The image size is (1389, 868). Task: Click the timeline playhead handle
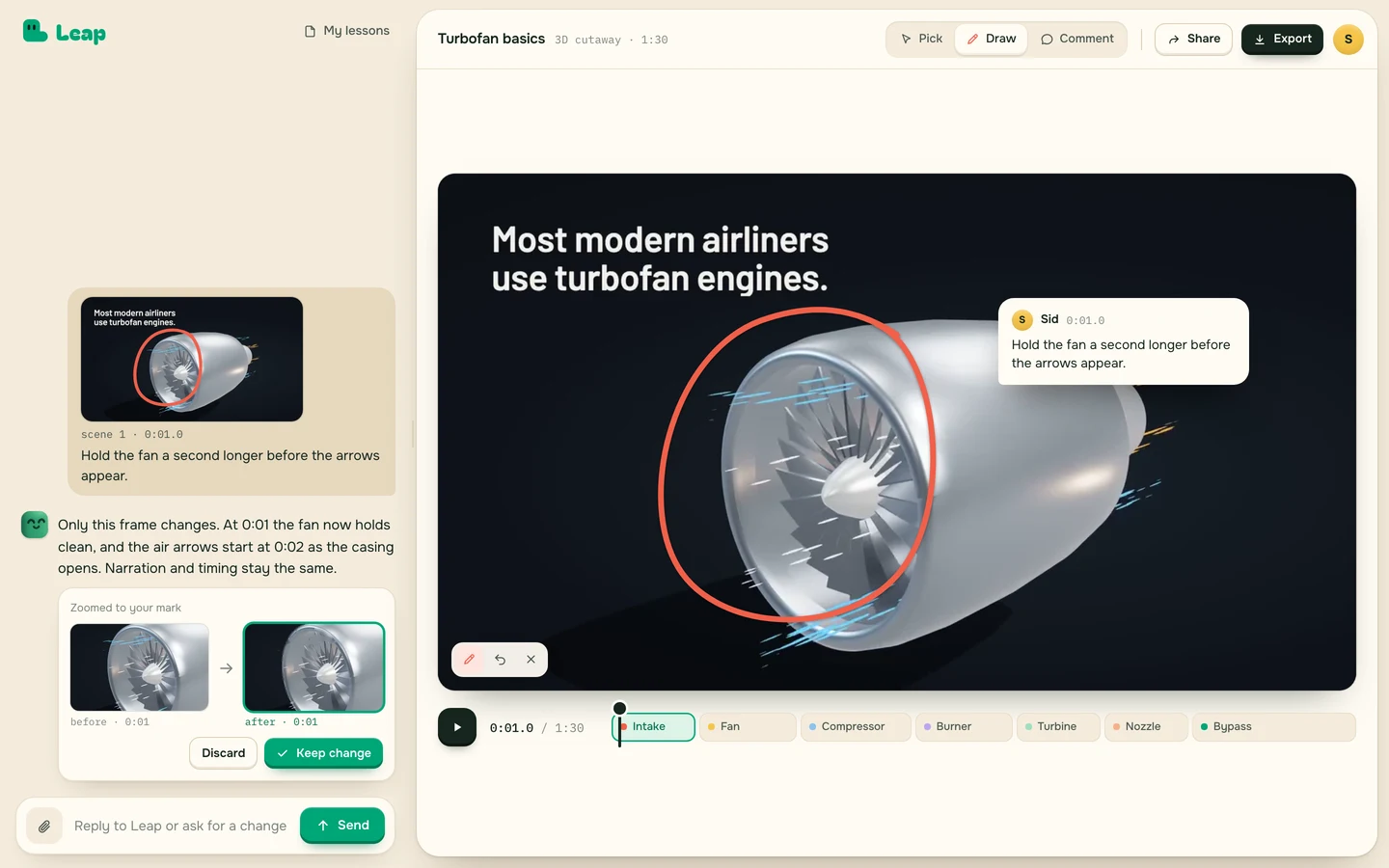pyautogui.click(x=619, y=709)
